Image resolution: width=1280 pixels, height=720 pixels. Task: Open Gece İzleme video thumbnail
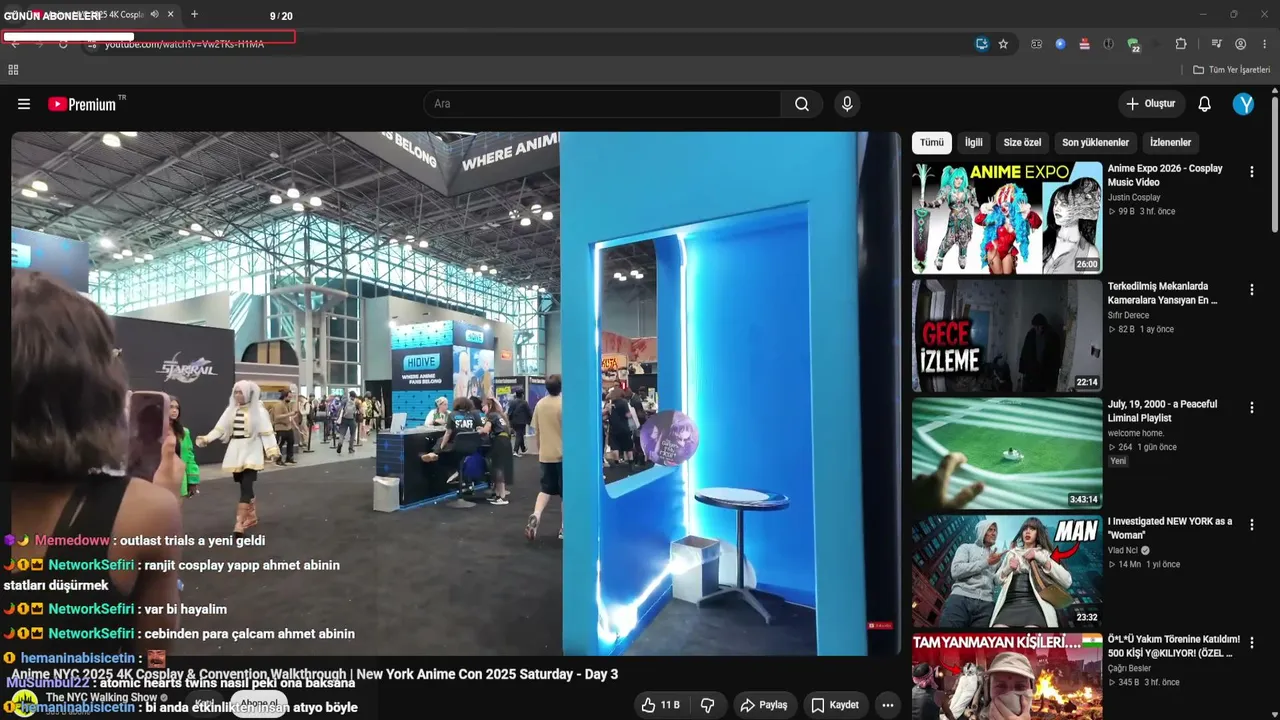[1007, 336]
